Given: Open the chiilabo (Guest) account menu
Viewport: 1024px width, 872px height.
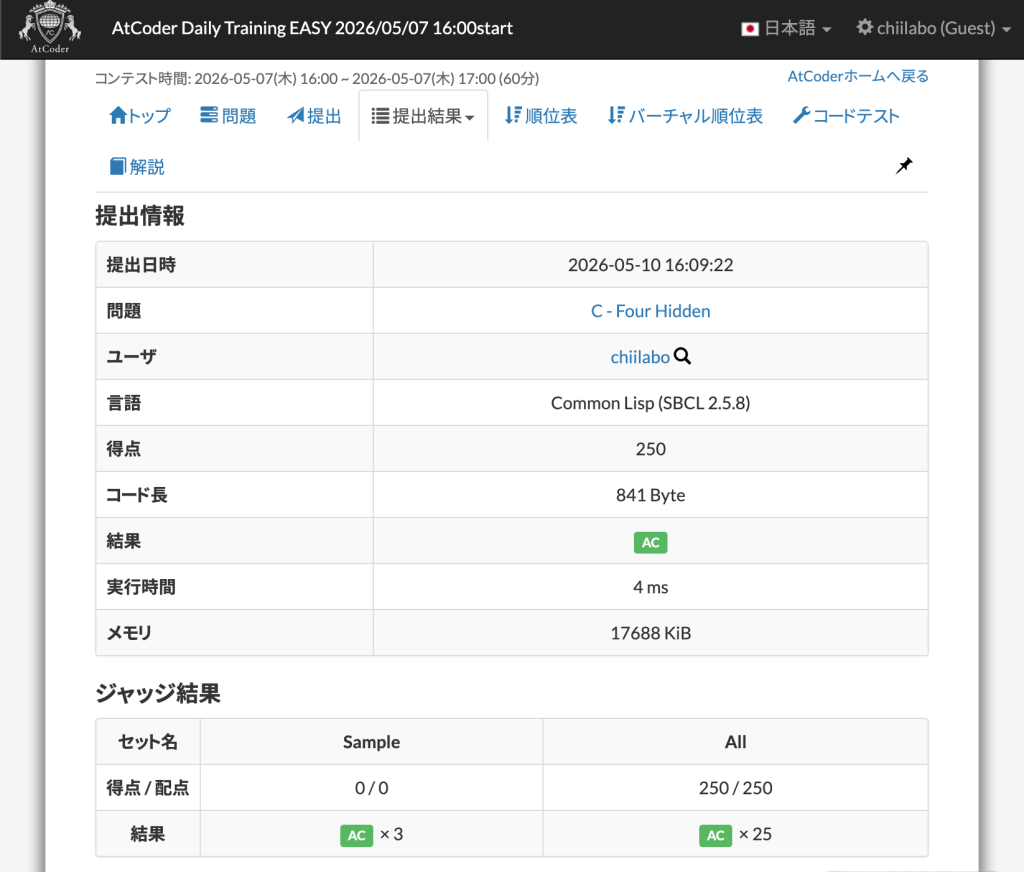Looking at the screenshot, I should [x=934, y=28].
